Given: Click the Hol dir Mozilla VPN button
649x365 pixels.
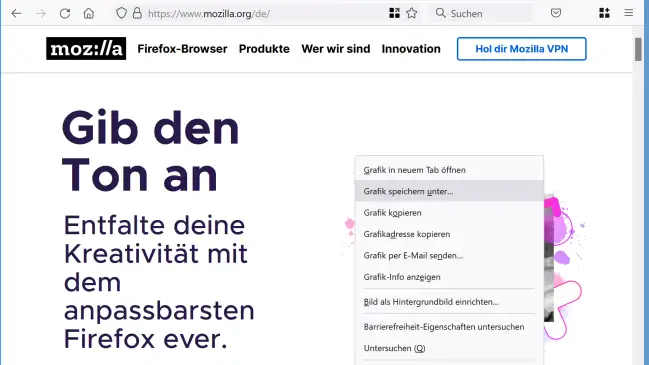Looking at the screenshot, I should point(522,49).
